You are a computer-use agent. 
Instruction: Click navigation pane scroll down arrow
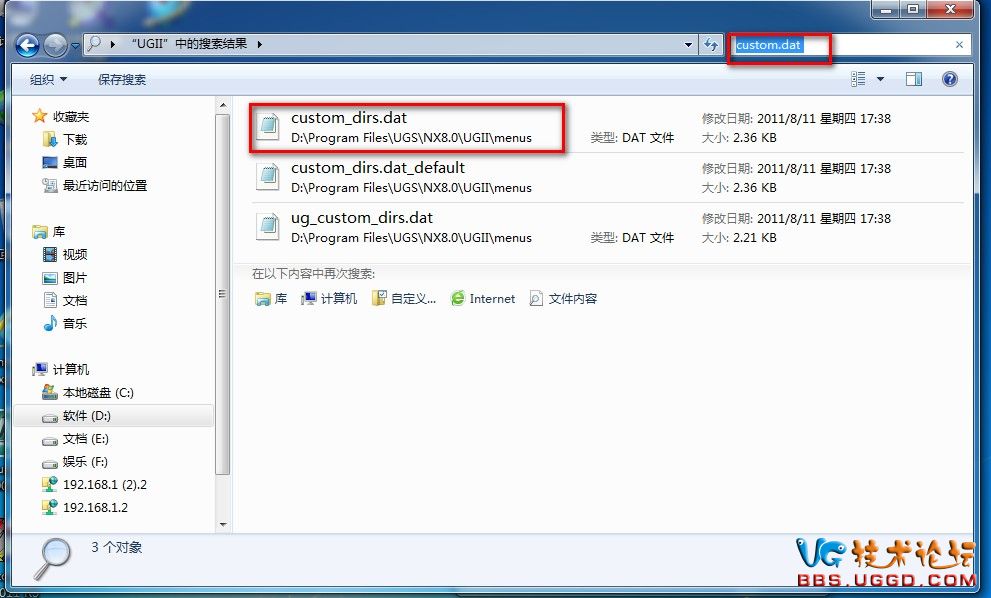pyautogui.click(x=222, y=524)
